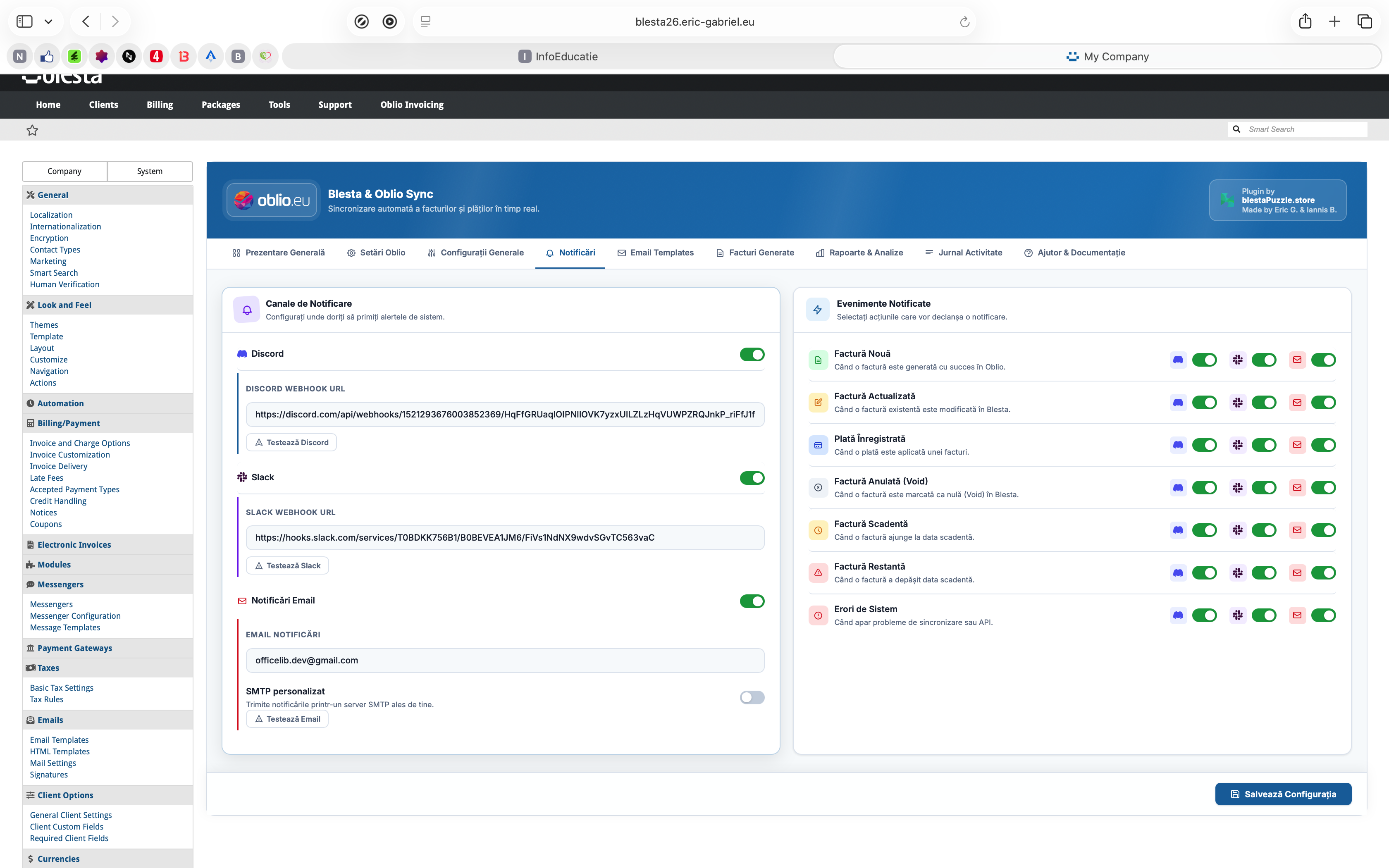This screenshot has width=1389, height=868.
Task: Click the Slack icon in Factură Scadentă row
Action: pos(1238,530)
